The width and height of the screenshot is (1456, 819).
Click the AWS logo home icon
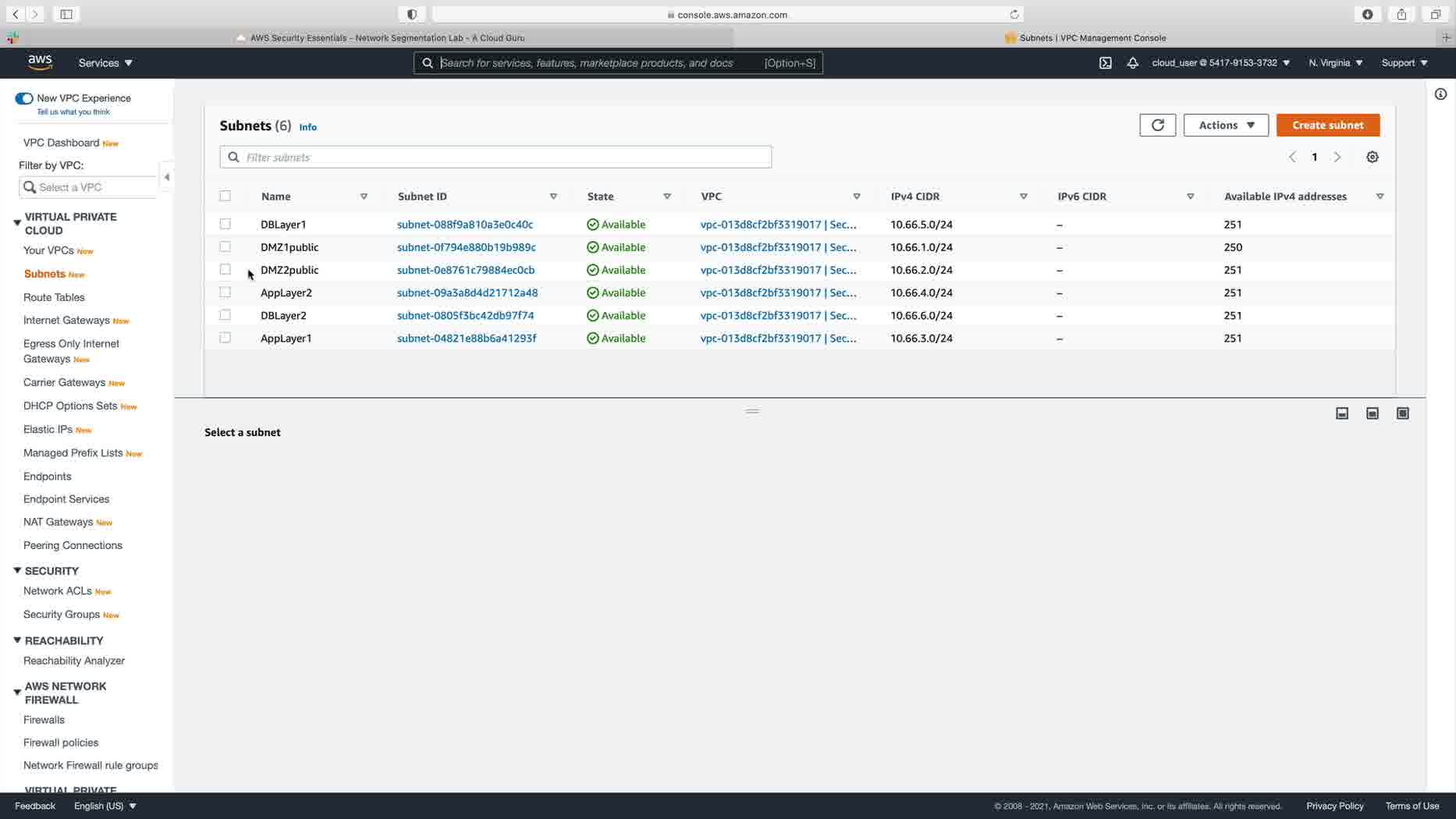tap(40, 62)
